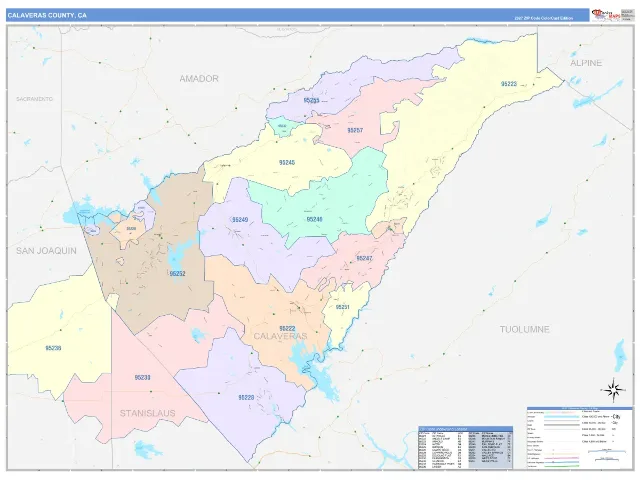Open the map legend panel
This screenshot has width=640, height=480.
(x=578, y=438)
